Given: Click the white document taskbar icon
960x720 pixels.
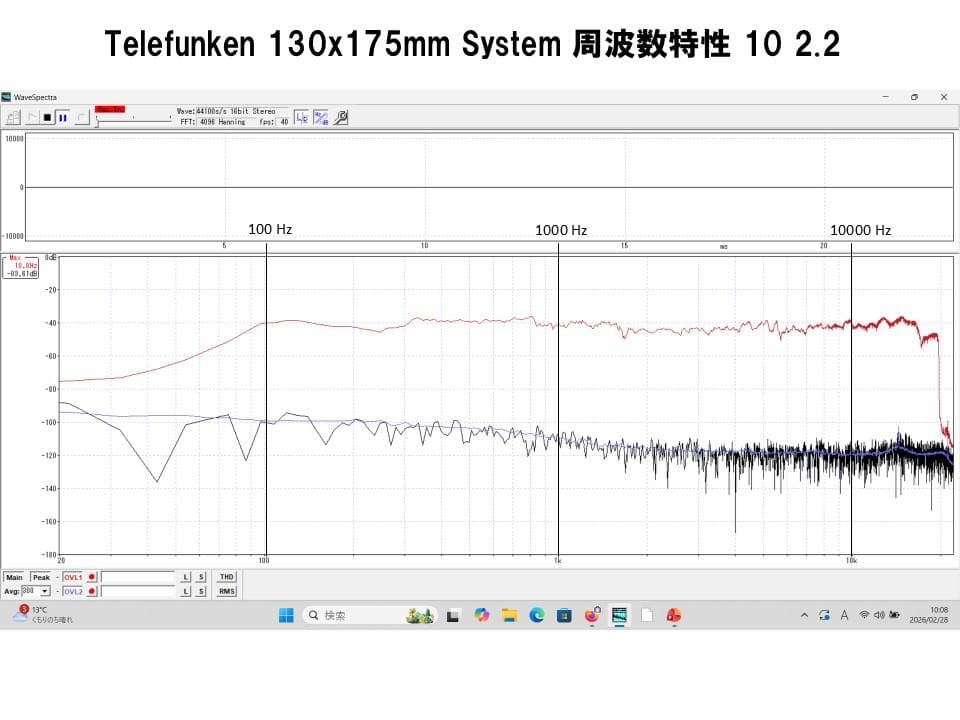Looking at the screenshot, I should point(647,615).
